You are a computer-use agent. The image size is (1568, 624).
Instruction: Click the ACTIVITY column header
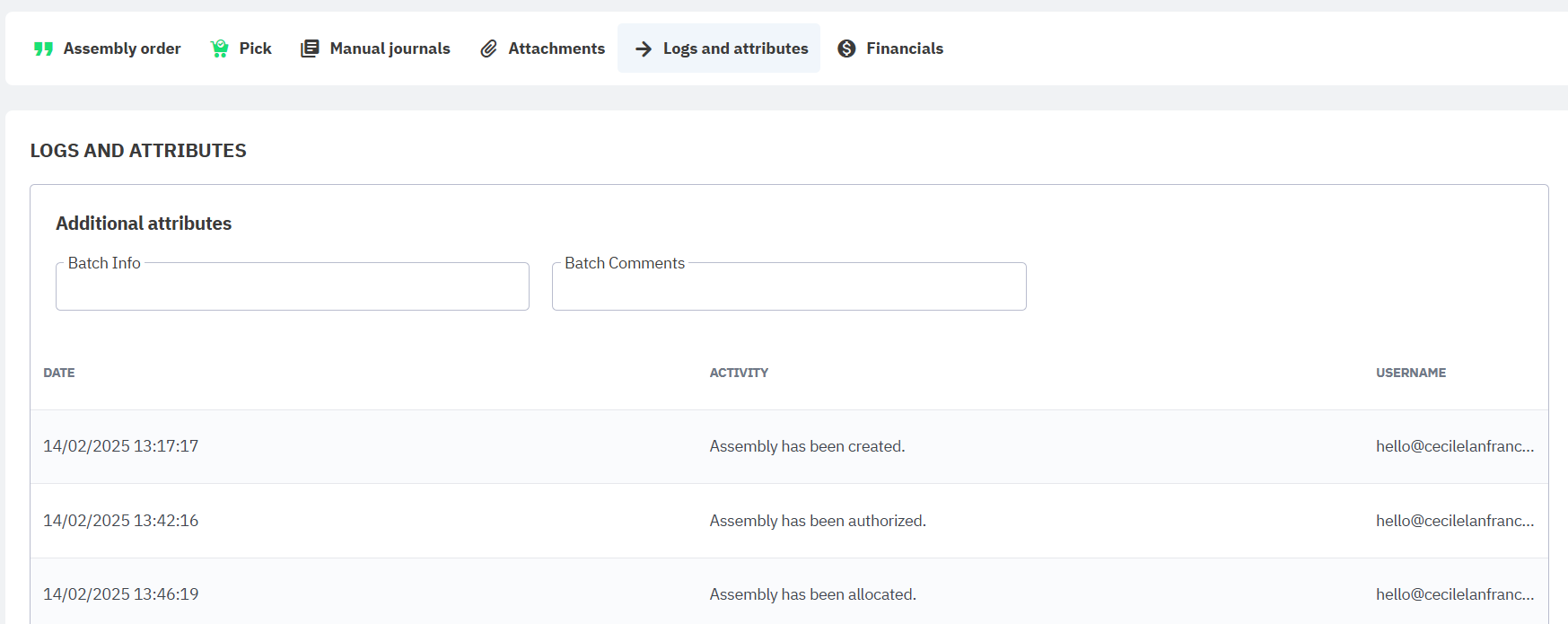pyautogui.click(x=739, y=373)
